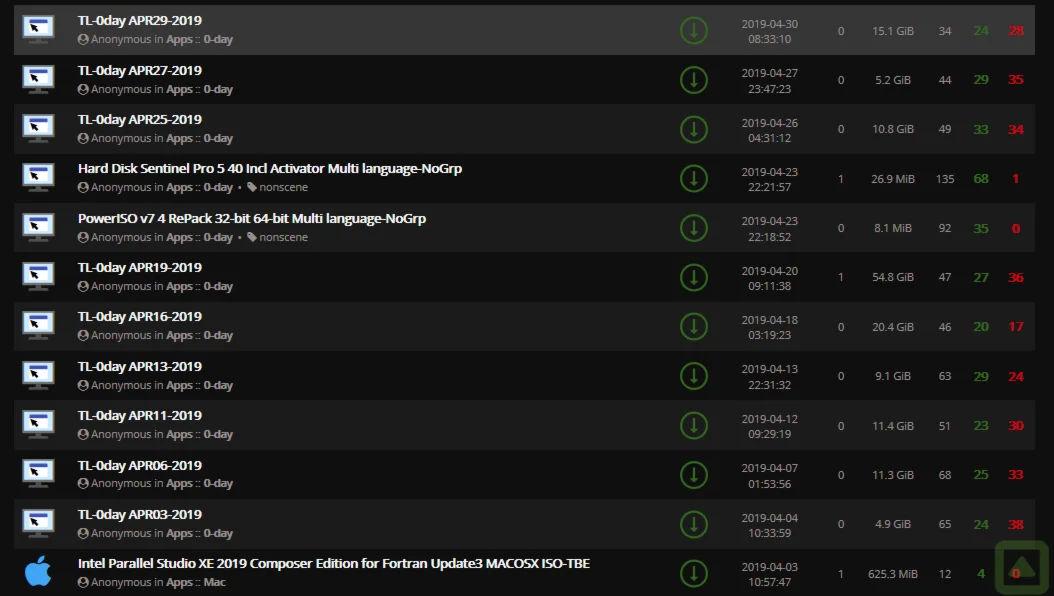Click leechers count 36 for APR19-2019
This screenshot has width=1054, height=596.
click(1016, 278)
